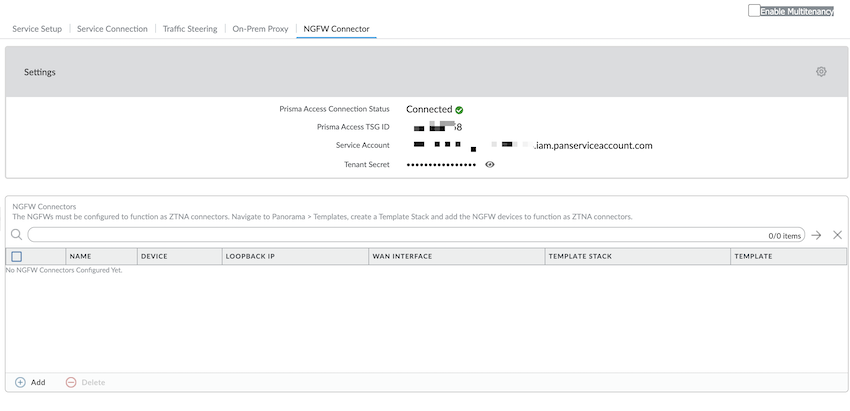Focus the NGFW Connectors search field
Viewport: 850px width, 411px height.
click(416, 235)
